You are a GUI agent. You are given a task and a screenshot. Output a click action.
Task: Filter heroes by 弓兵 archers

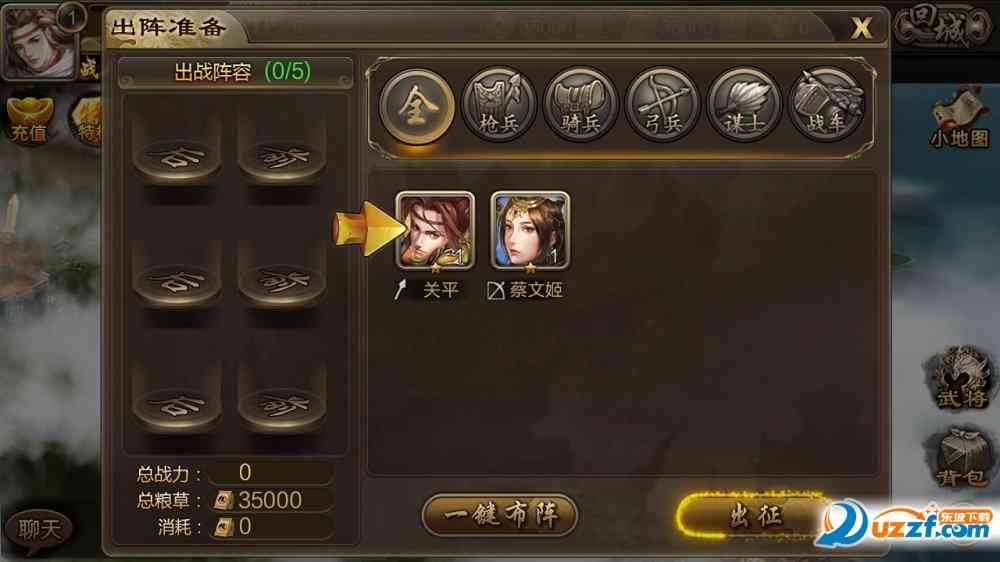pyautogui.click(x=662, y=105)
